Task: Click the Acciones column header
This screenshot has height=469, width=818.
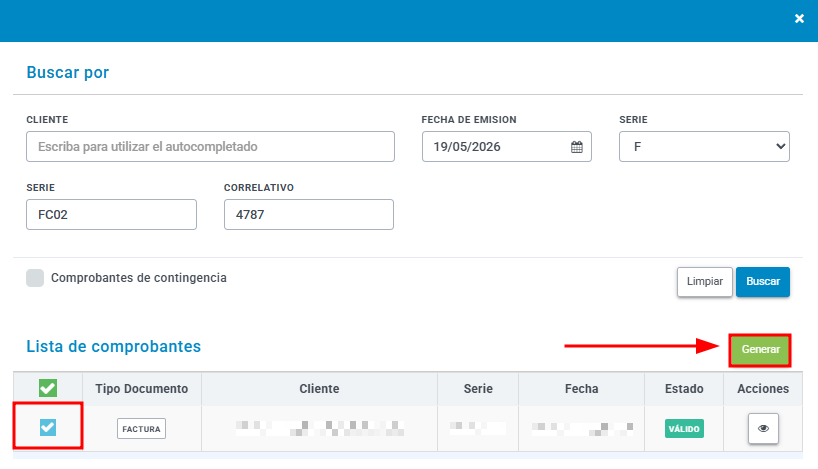Action: [x=763, y=389]
